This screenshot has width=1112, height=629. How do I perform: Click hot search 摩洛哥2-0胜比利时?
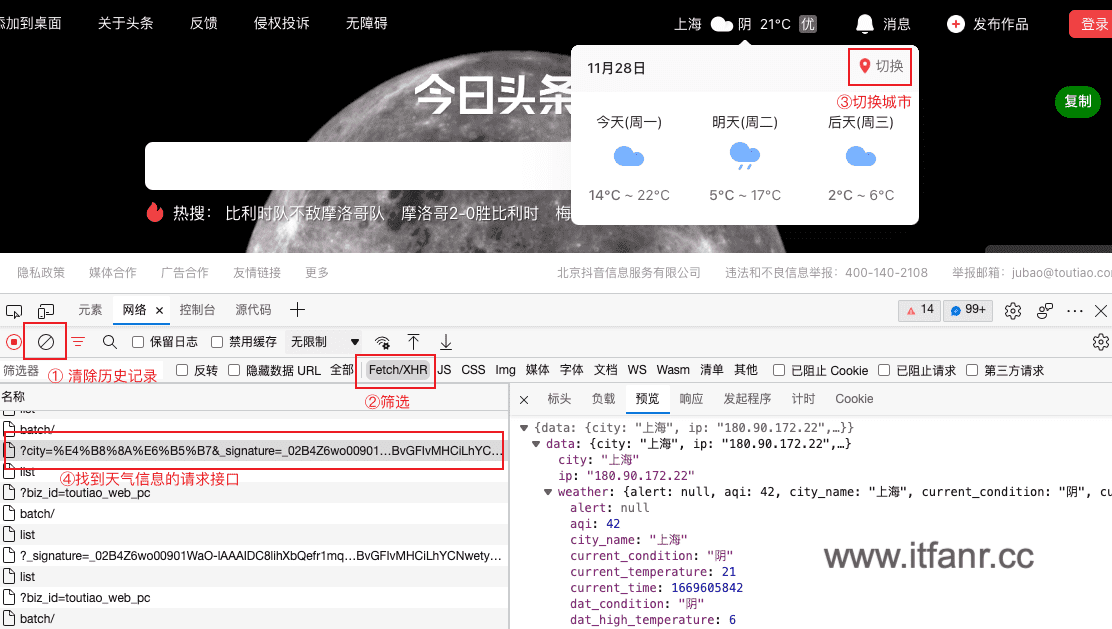tap(469, 213)
